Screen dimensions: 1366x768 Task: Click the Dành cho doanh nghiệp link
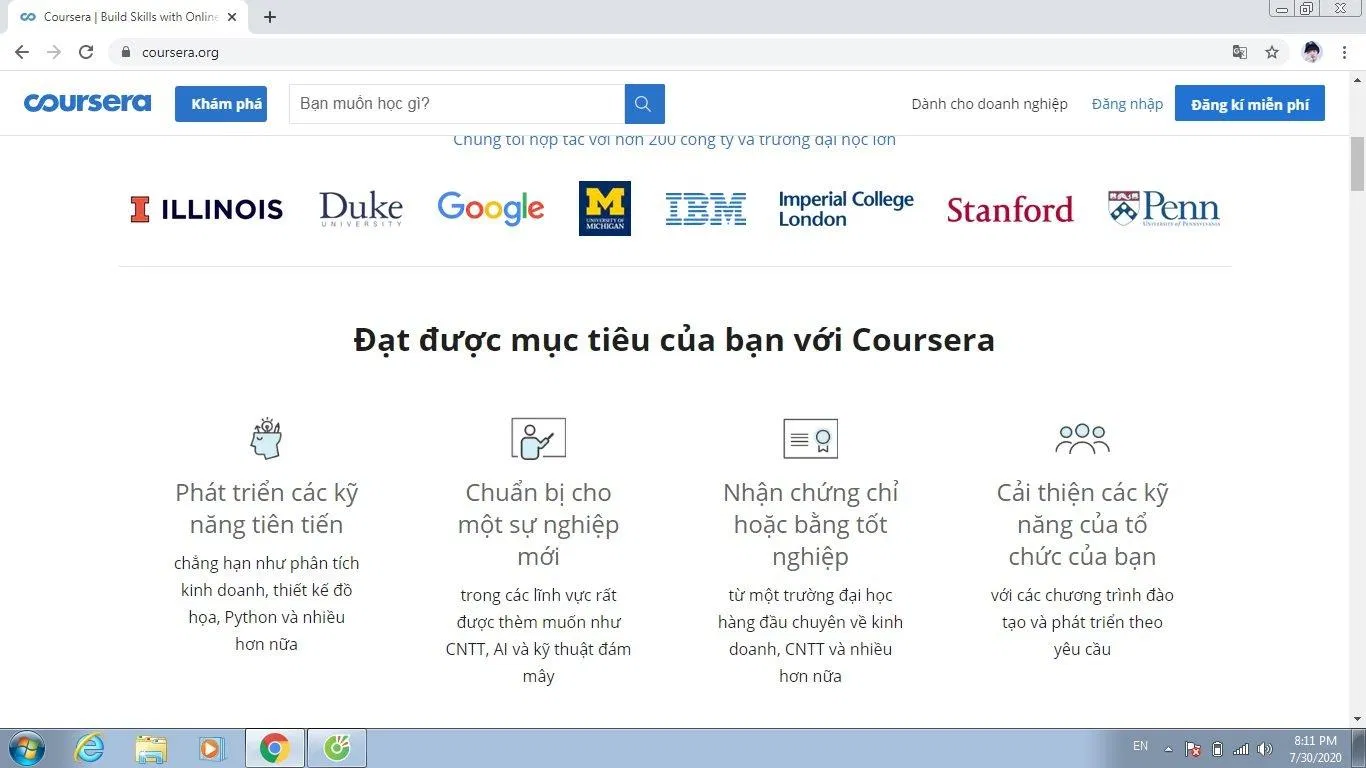[989, 103]
